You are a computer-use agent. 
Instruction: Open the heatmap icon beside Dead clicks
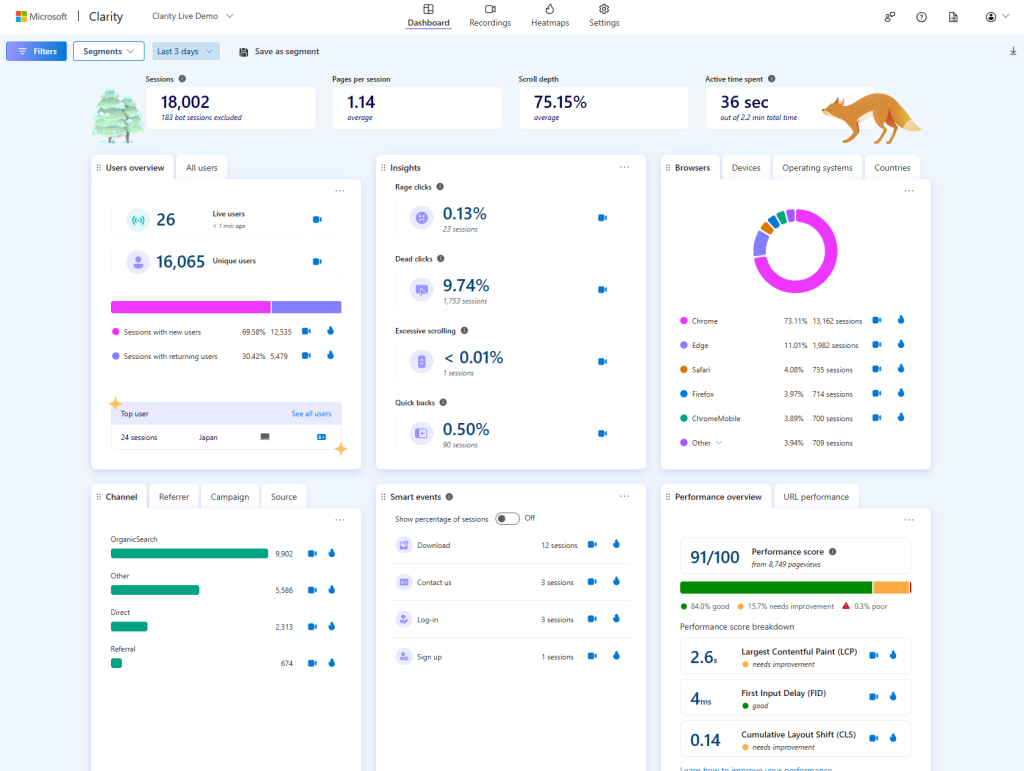pos(601,289)
